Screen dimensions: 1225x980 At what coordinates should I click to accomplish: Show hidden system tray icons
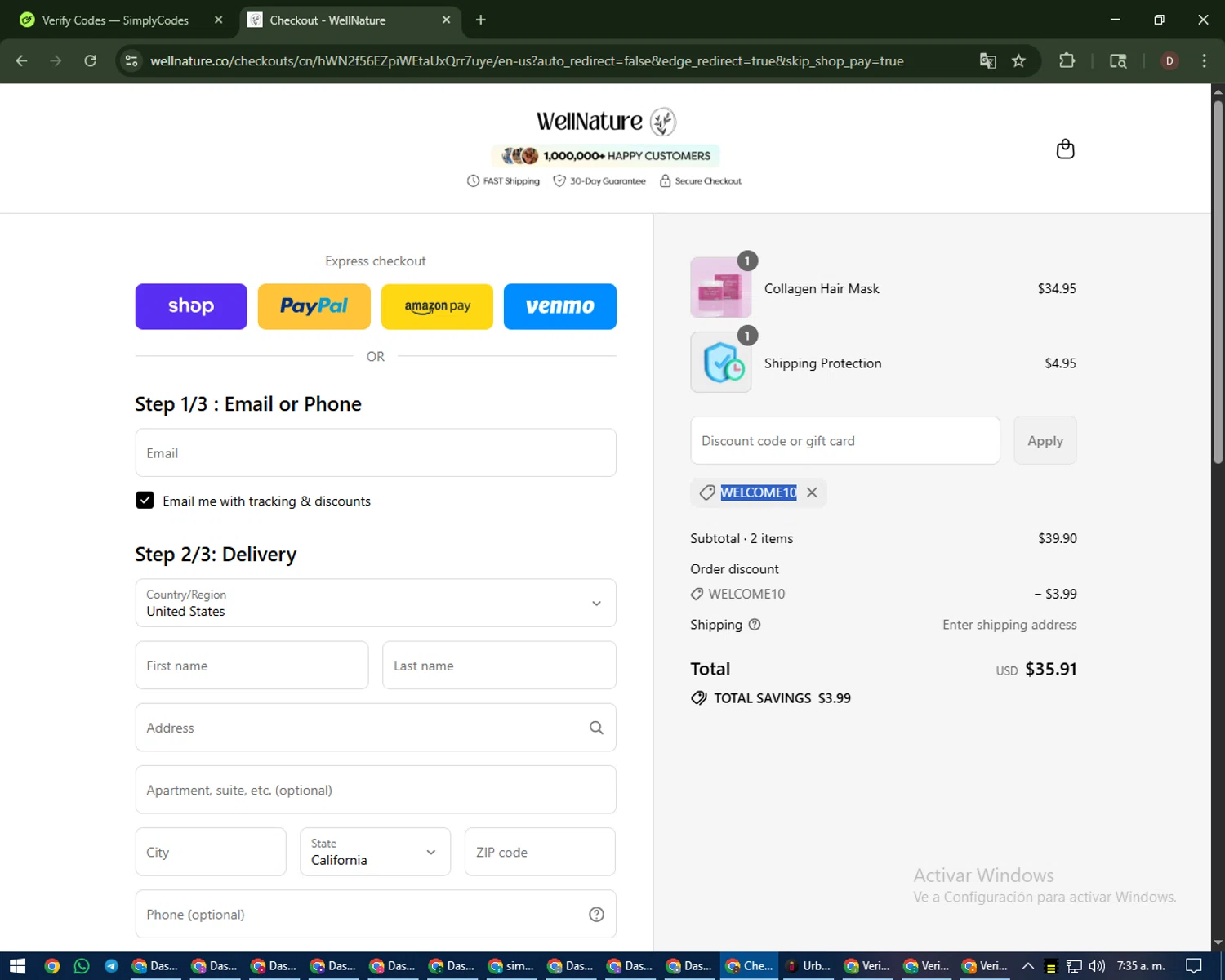[x=1028, y=966]
